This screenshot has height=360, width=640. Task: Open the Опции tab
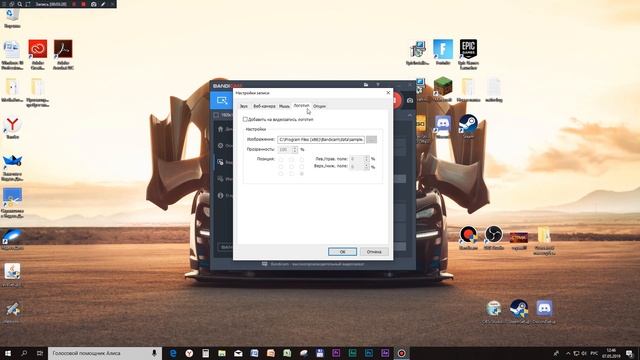coord(319,106)
